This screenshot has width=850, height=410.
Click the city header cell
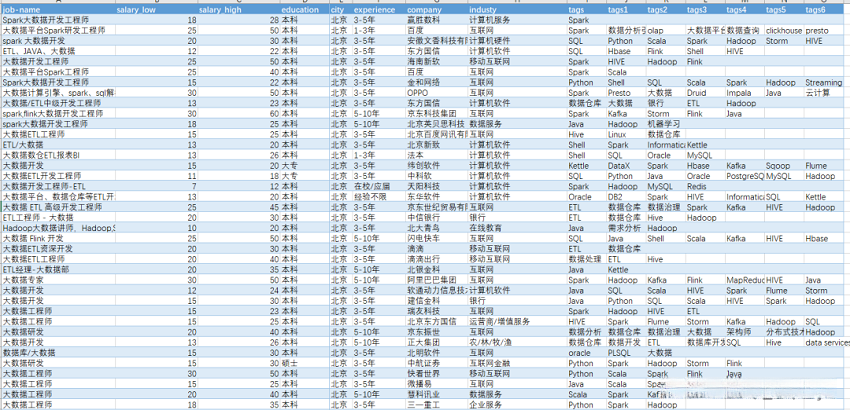[x=340, y=10]
